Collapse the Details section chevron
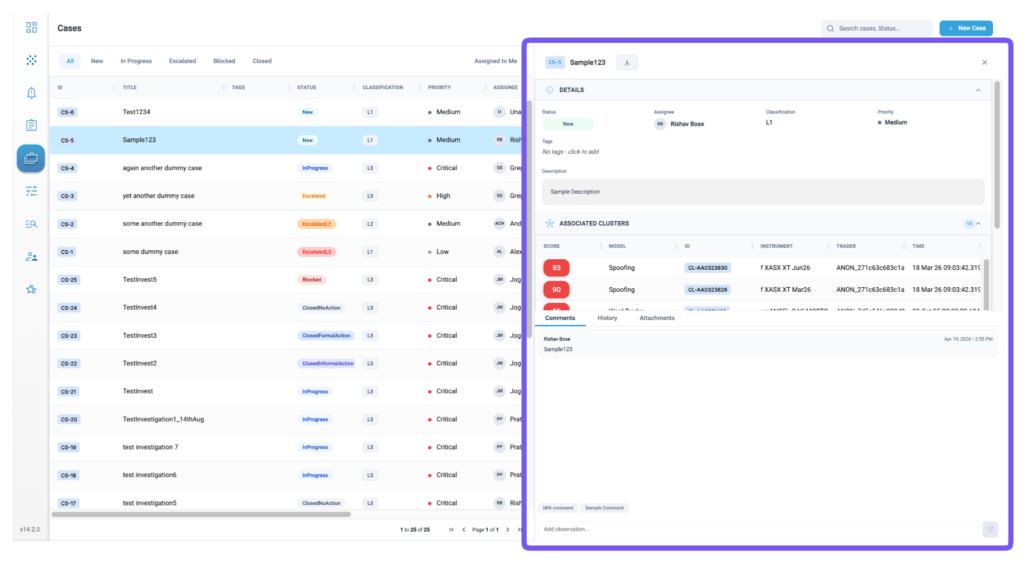1024x561 pixels. pyautogui.click(x=978, y=90)
